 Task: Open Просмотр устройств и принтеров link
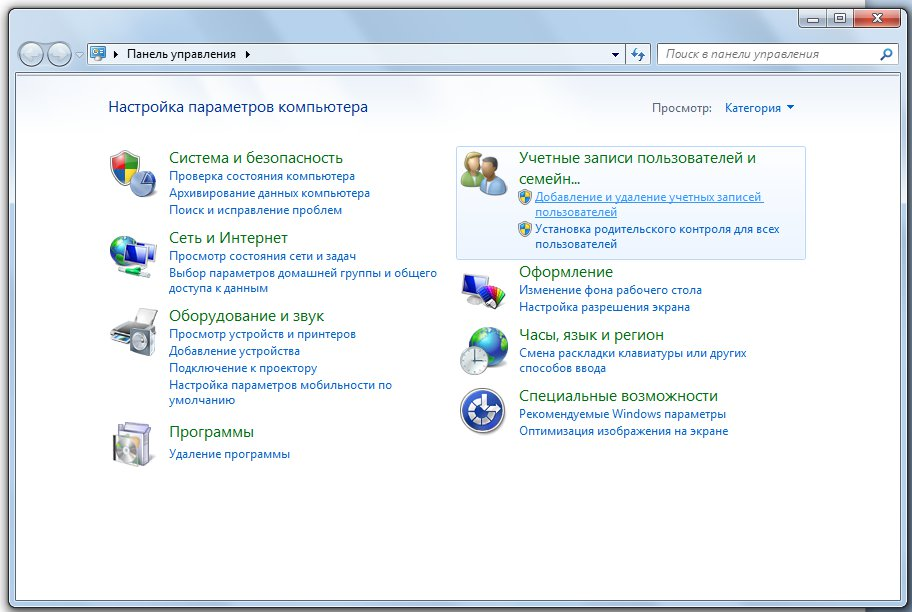[x=262, y=334]
